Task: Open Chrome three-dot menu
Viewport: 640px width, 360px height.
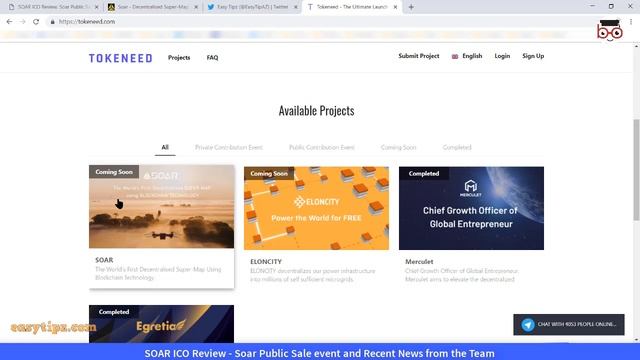Action: [x=631, y=22]
